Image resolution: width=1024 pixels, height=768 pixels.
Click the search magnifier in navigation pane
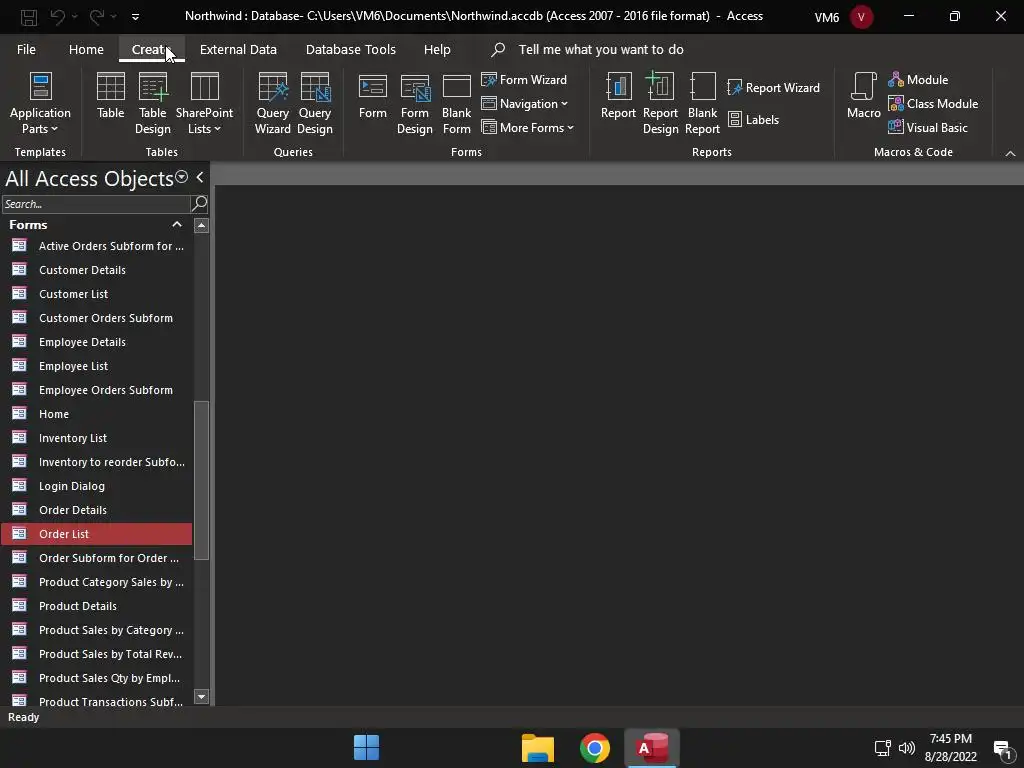(x=199, y=204)
